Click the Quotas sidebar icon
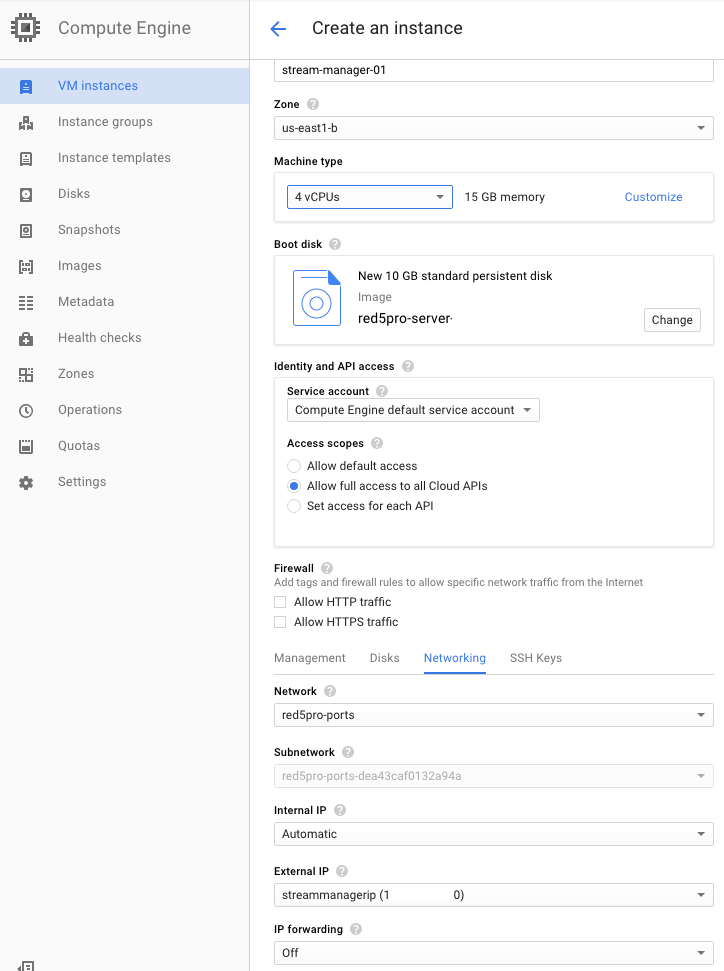Viewport: 724px width, 971px height. tap(26, 446)
